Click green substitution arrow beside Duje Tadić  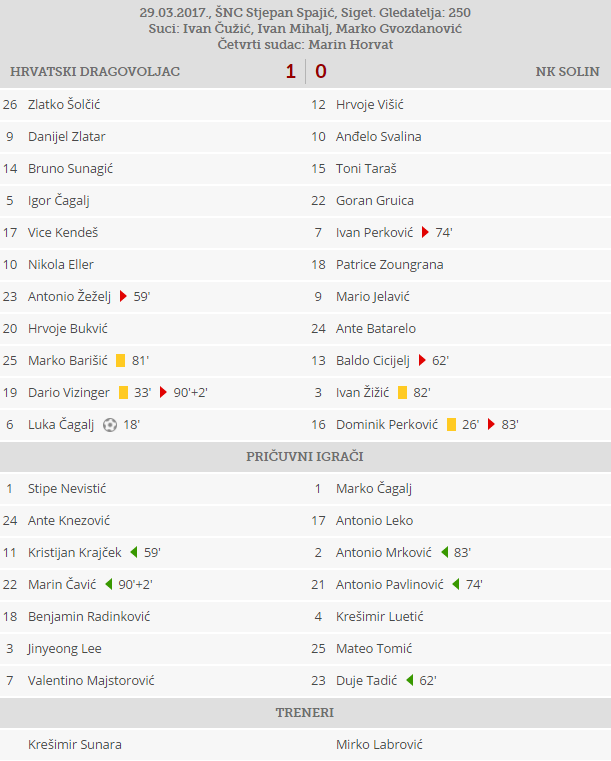[409, 681]
